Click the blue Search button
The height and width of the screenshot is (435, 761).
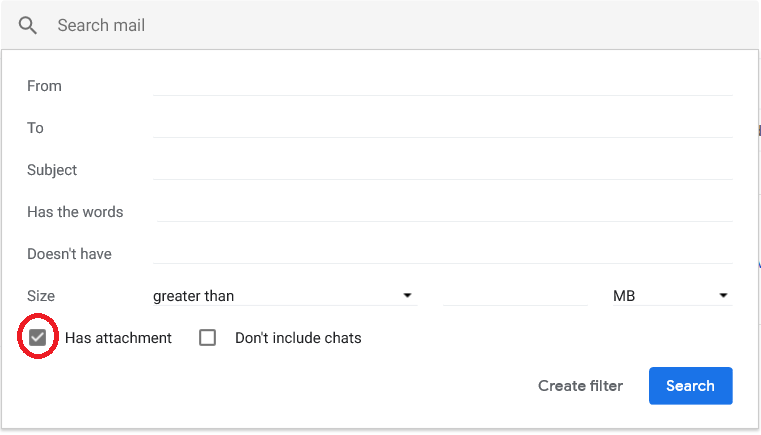(x=691, y=385)
